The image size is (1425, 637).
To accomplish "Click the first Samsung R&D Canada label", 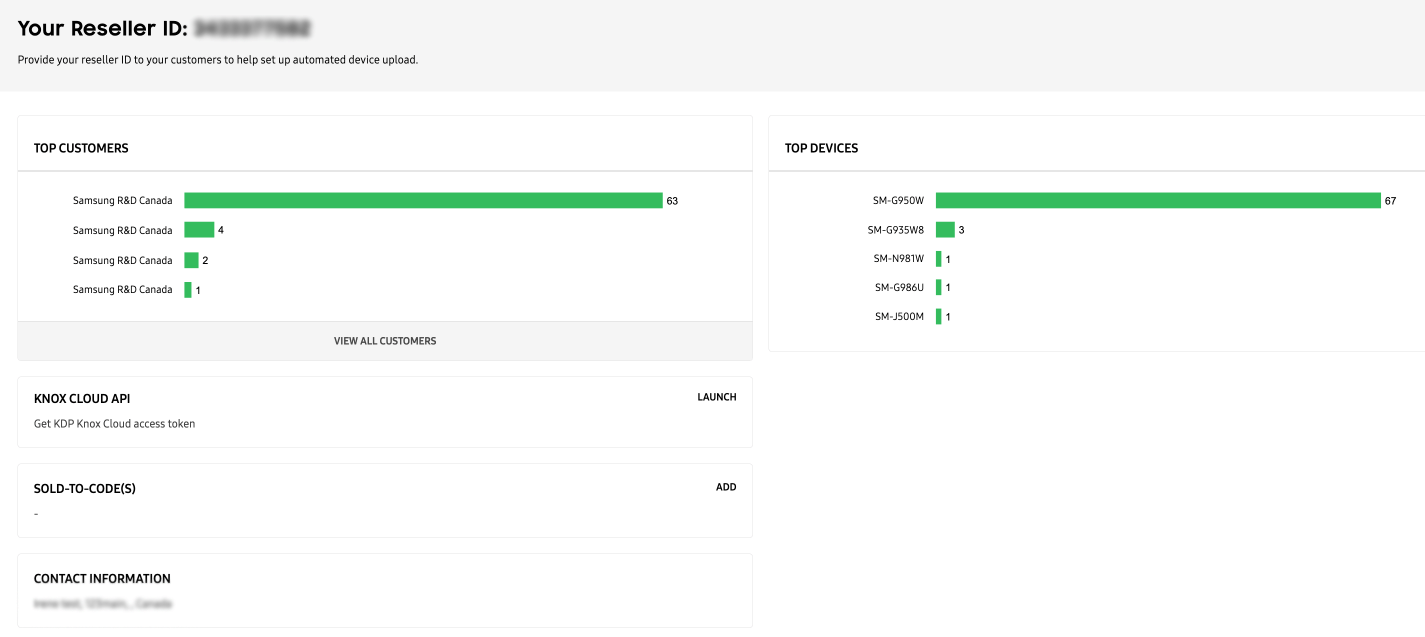I will pos(122,201).
